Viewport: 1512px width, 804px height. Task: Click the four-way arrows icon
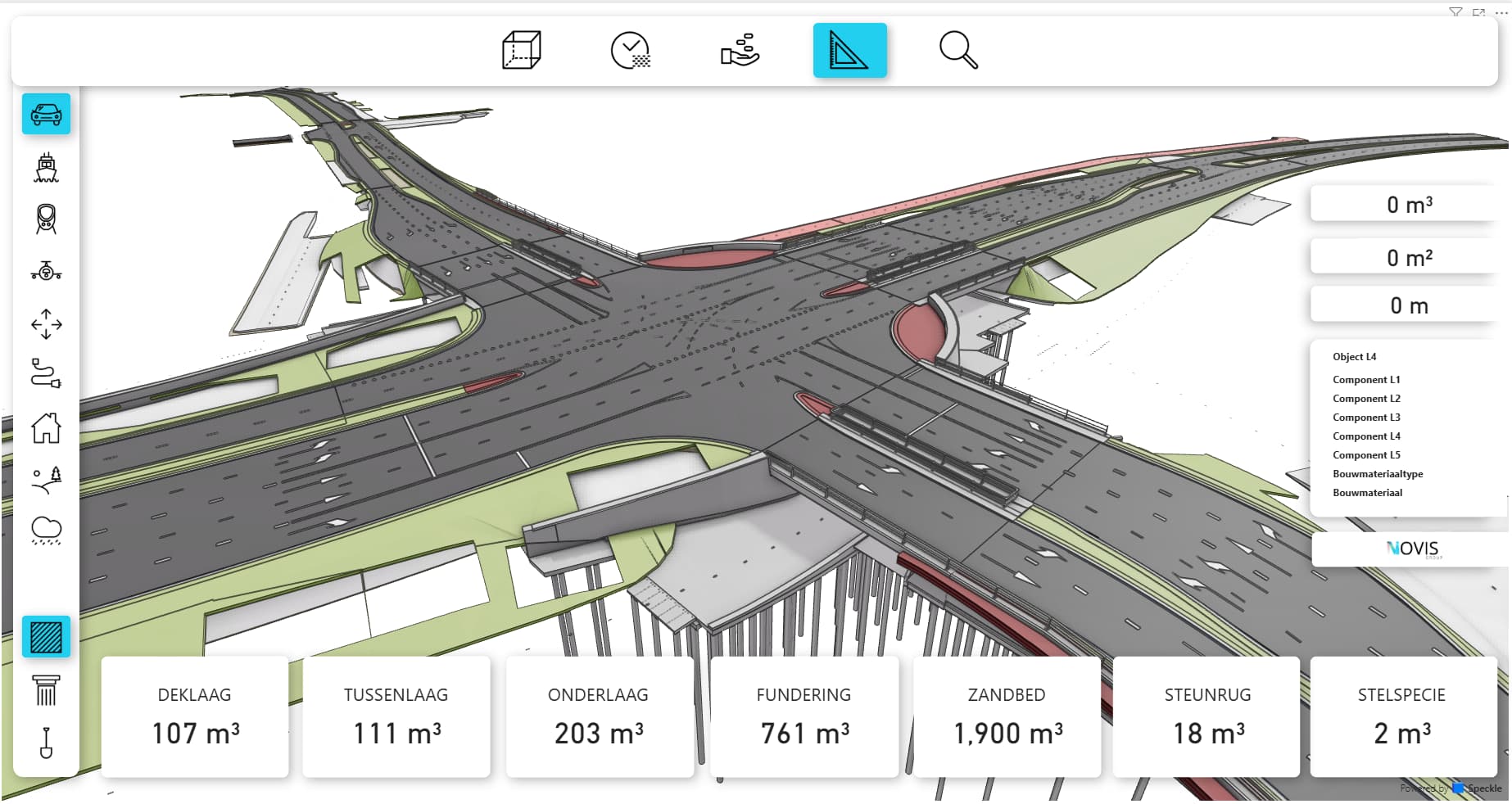click(x=46, y=323)
